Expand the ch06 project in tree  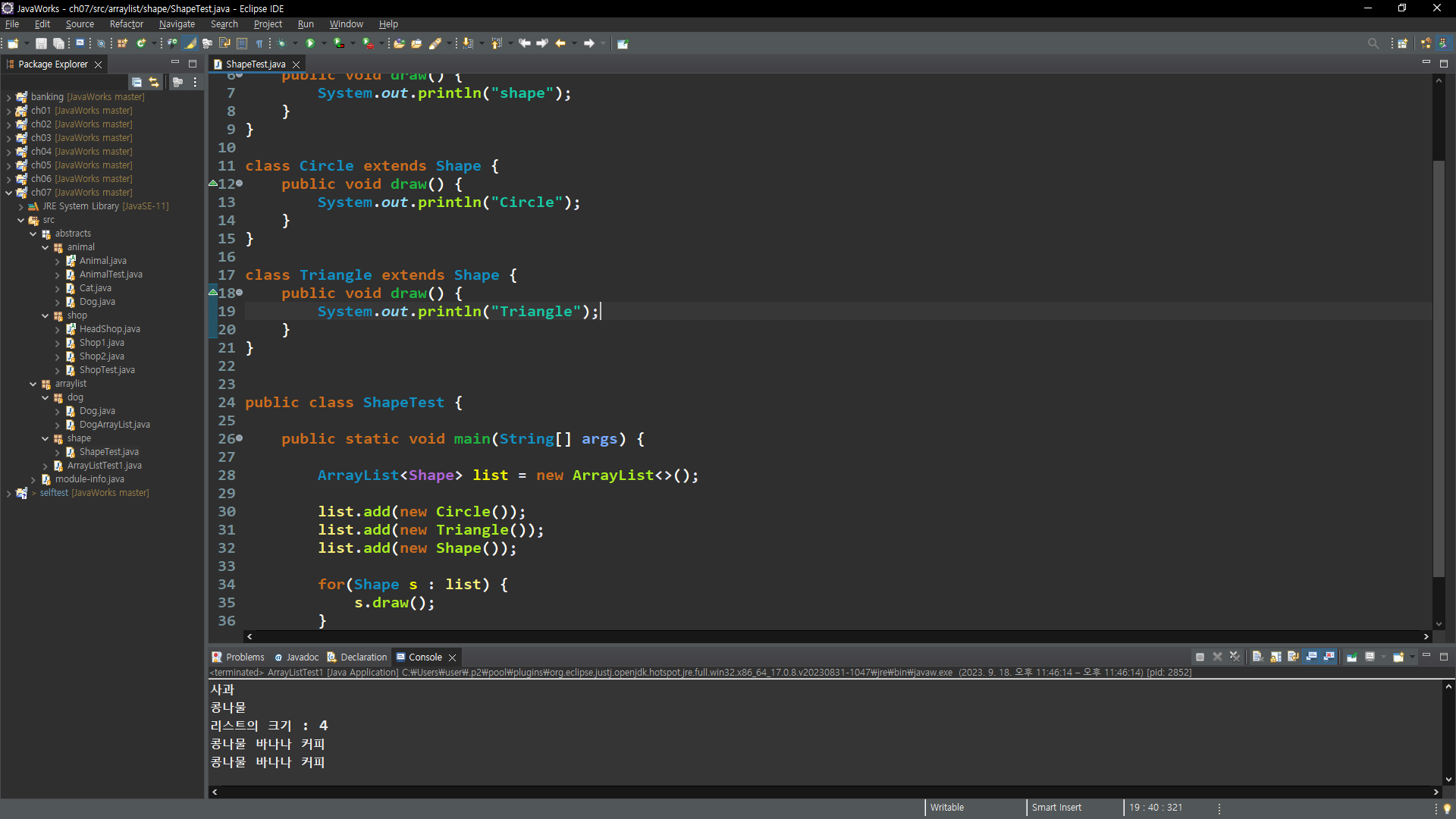coord(8,179)
